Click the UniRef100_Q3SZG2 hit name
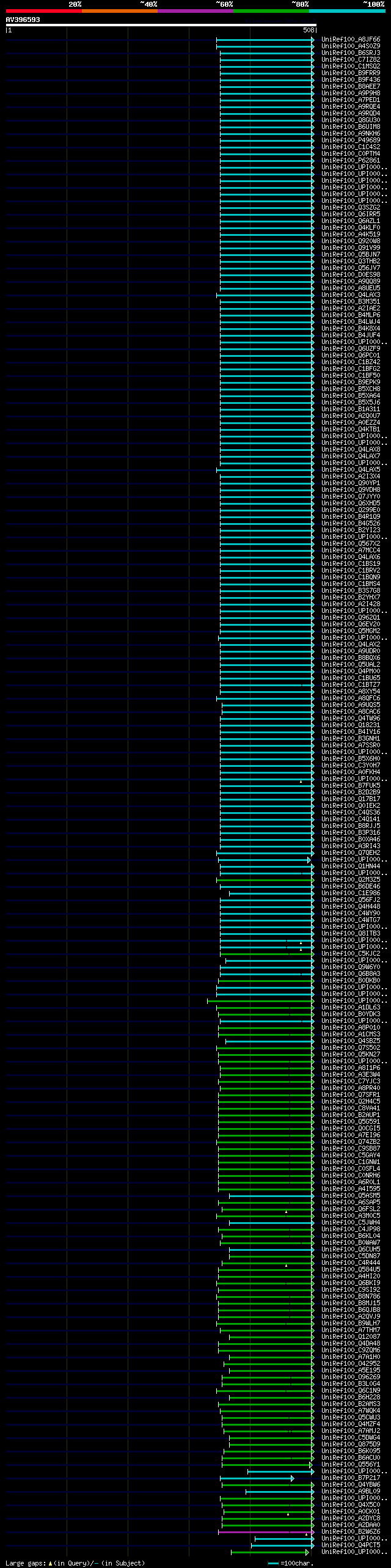 tap(351, 208)
